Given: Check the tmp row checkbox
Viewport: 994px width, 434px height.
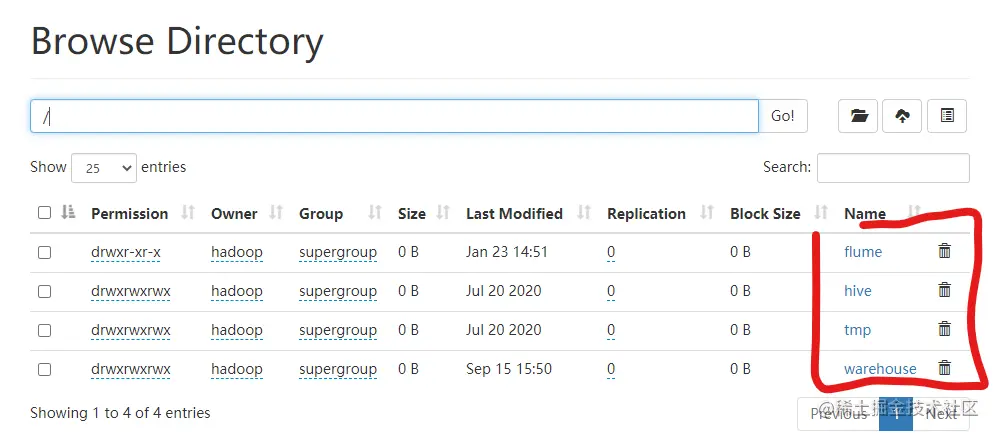Looking at the screenshot, I should point(44,331).
